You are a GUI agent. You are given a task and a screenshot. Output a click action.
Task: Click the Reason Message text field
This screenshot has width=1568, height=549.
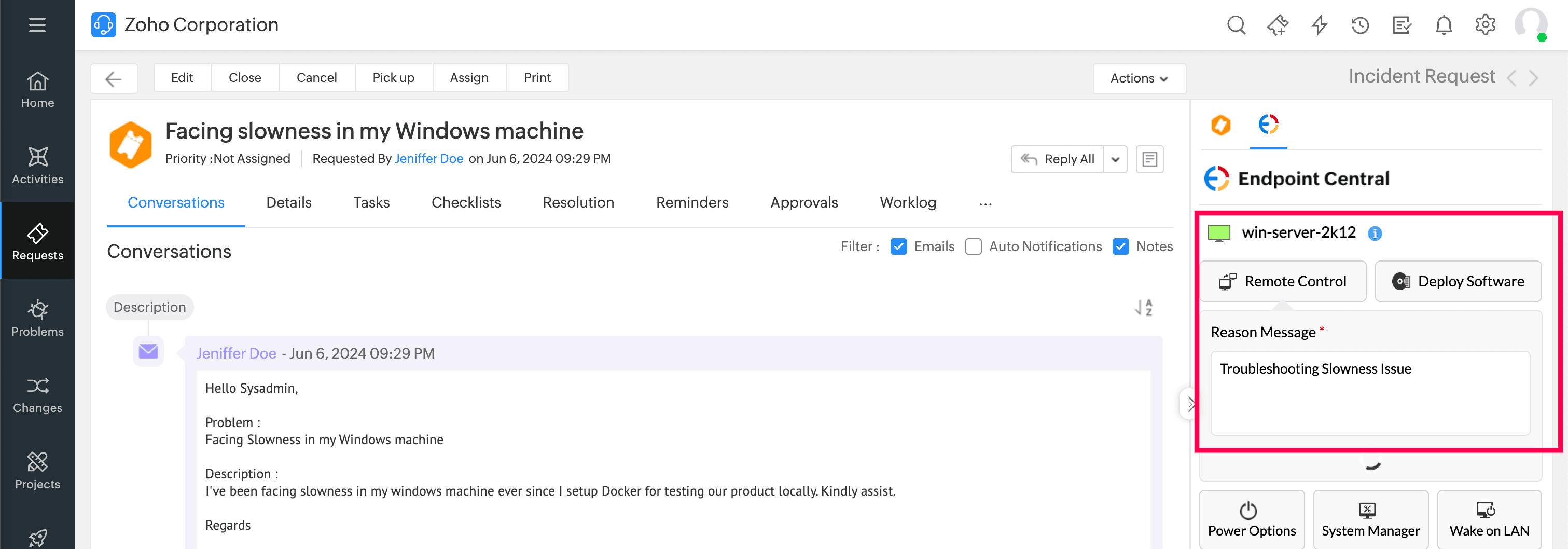point(1369,393)
